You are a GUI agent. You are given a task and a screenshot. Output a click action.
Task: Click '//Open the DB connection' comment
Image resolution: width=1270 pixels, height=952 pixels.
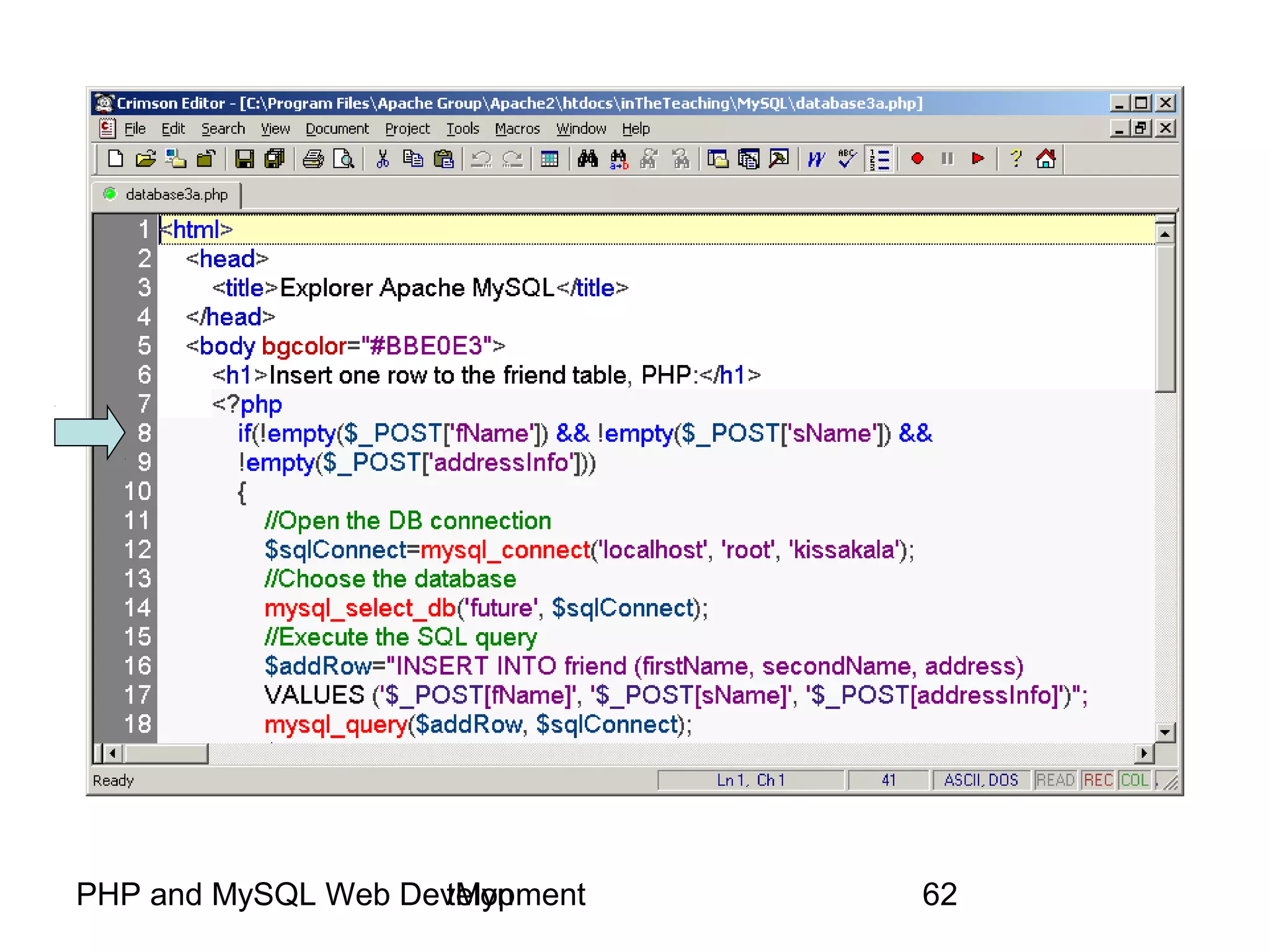408,521
